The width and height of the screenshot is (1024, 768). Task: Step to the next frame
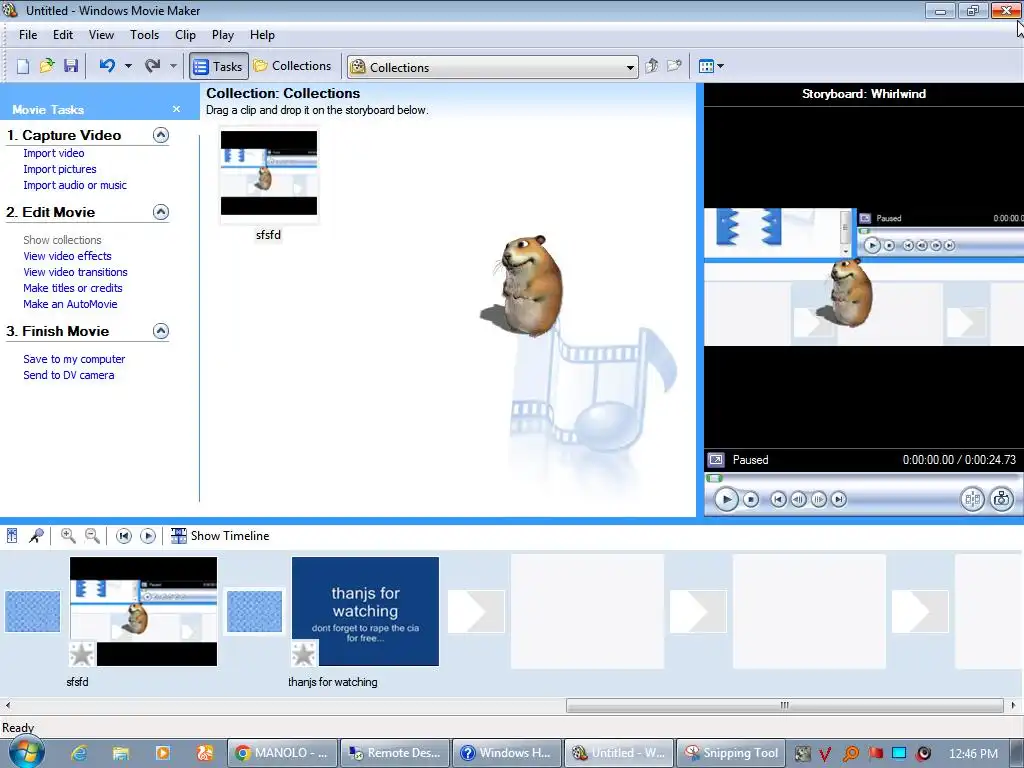click(819, 500)
